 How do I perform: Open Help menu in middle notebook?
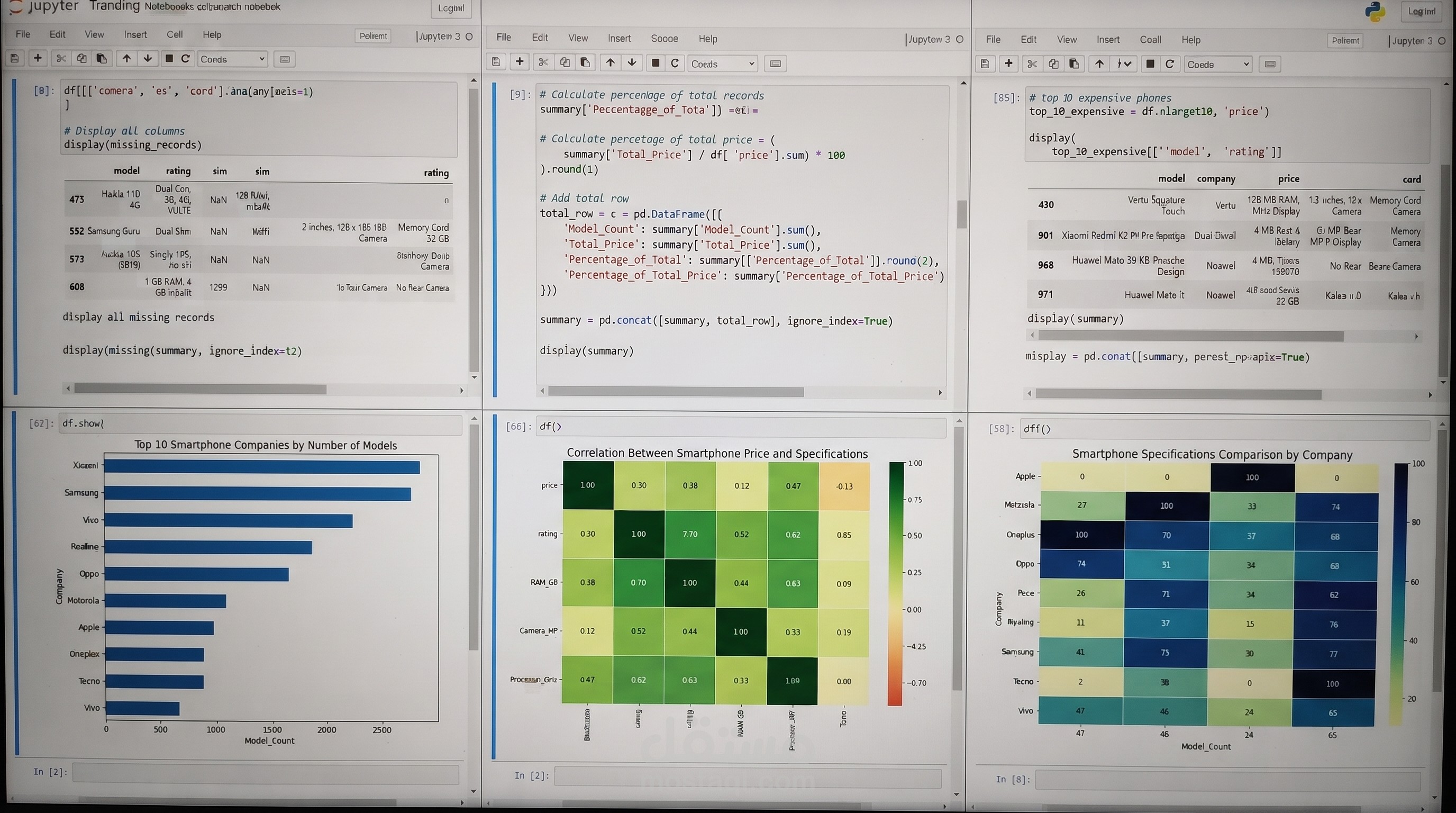(708, 39)
